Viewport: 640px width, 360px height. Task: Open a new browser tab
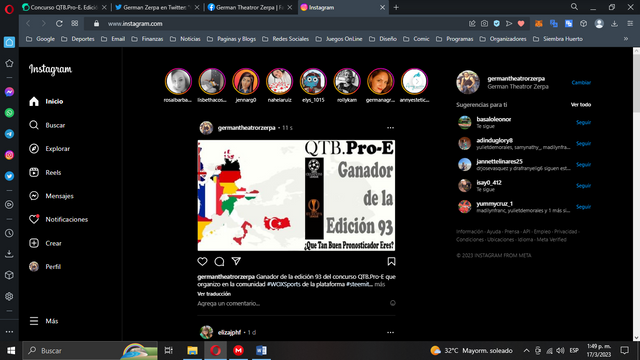[x=396, y=7]
